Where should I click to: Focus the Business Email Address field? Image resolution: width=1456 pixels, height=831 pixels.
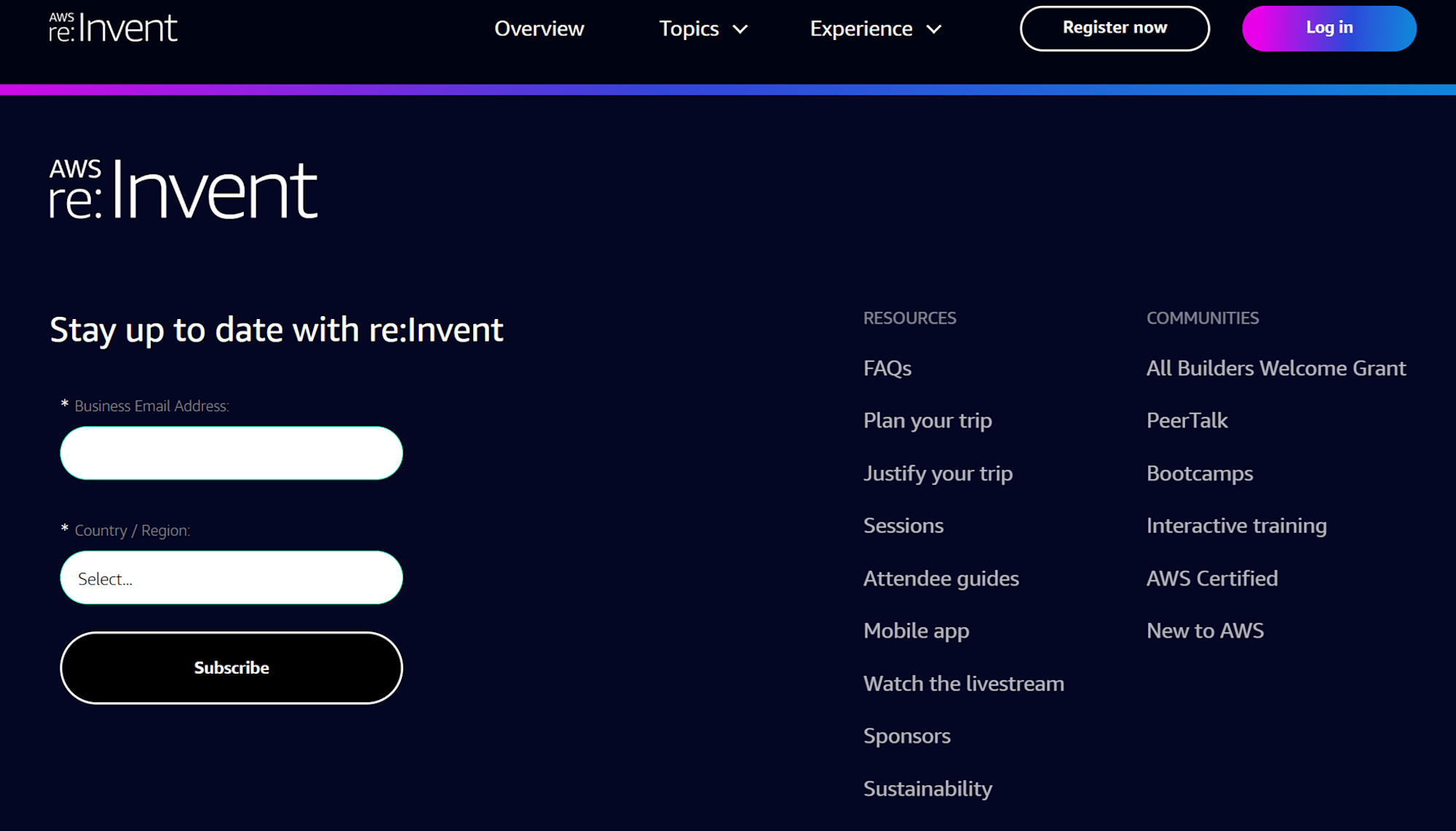232,453
